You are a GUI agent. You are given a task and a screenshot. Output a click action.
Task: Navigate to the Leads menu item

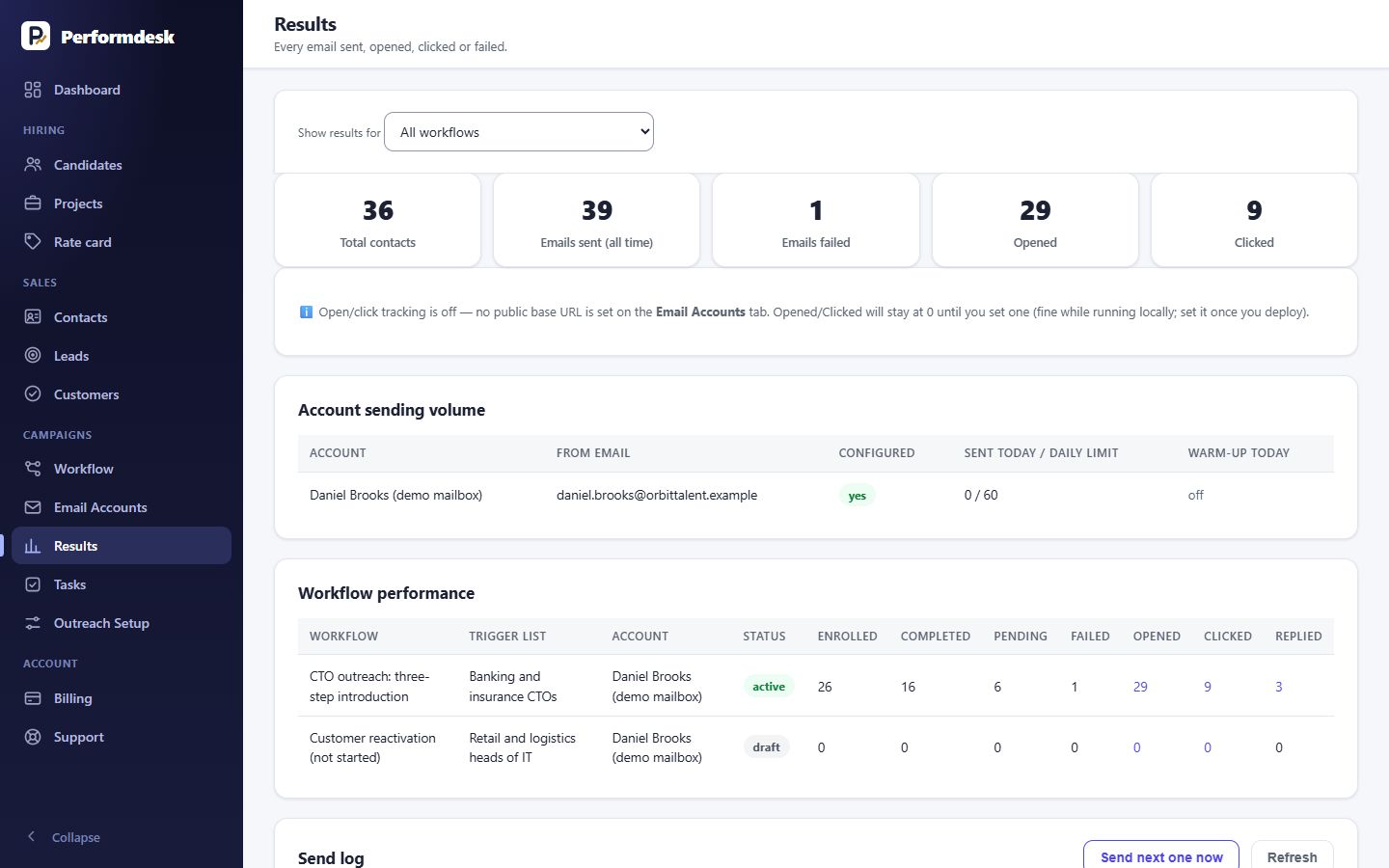[x=122, y=356]
